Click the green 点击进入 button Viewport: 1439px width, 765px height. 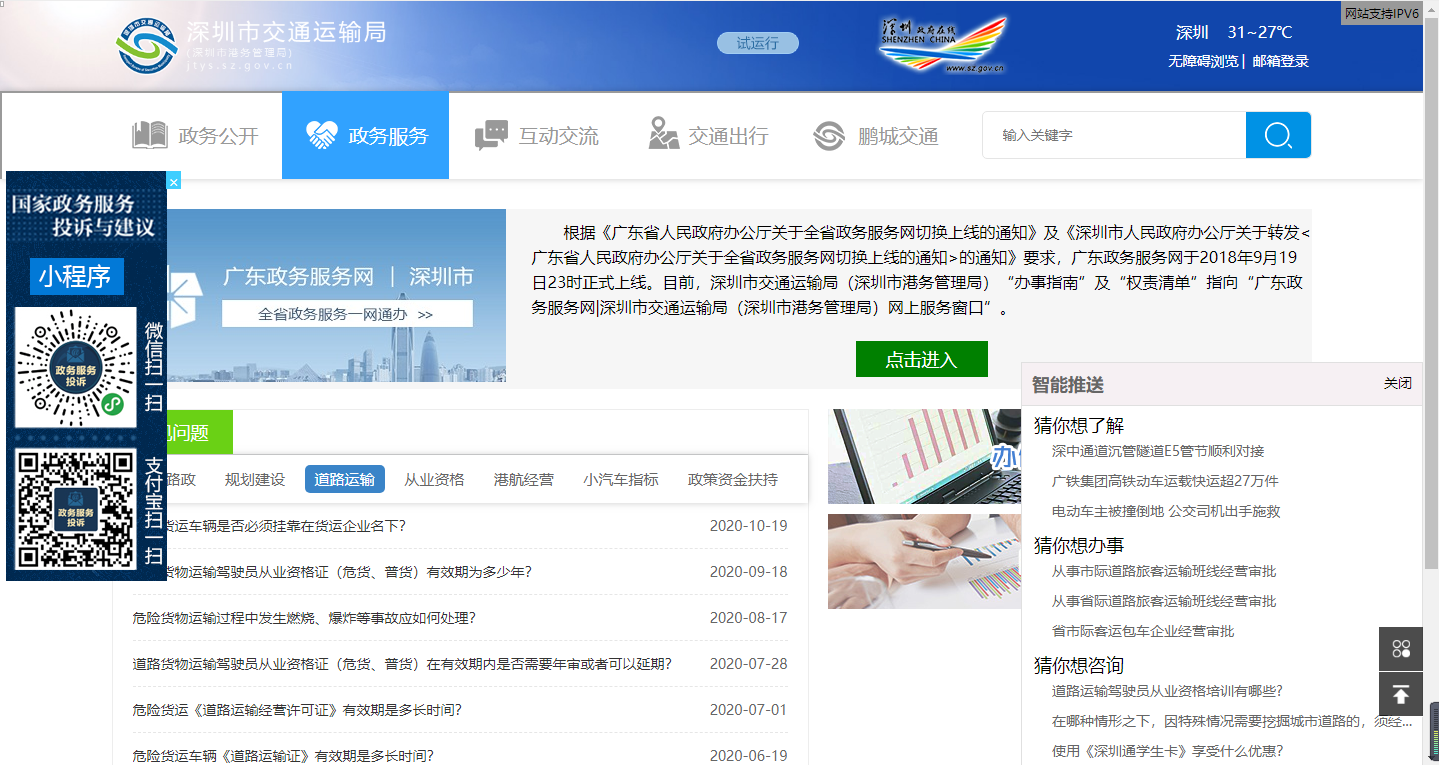[921, 359]
